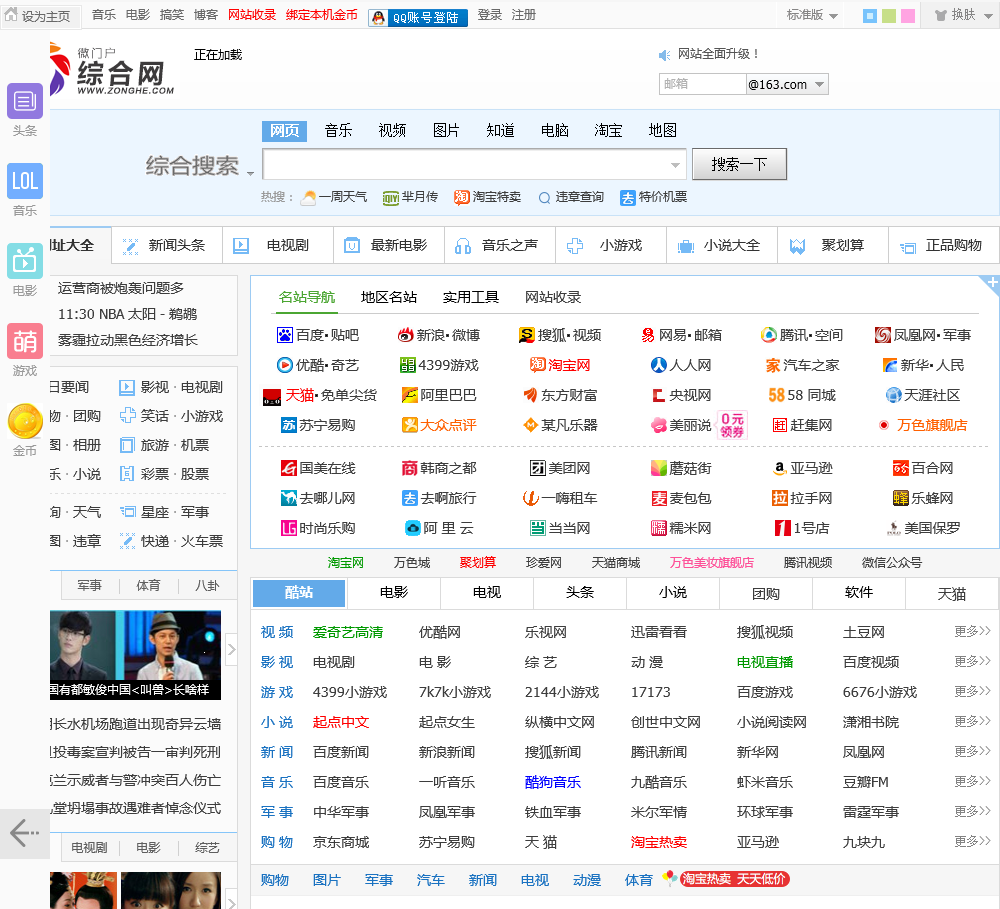Open the 萌 游戏 sidebar icon

[x=25, y=341]
